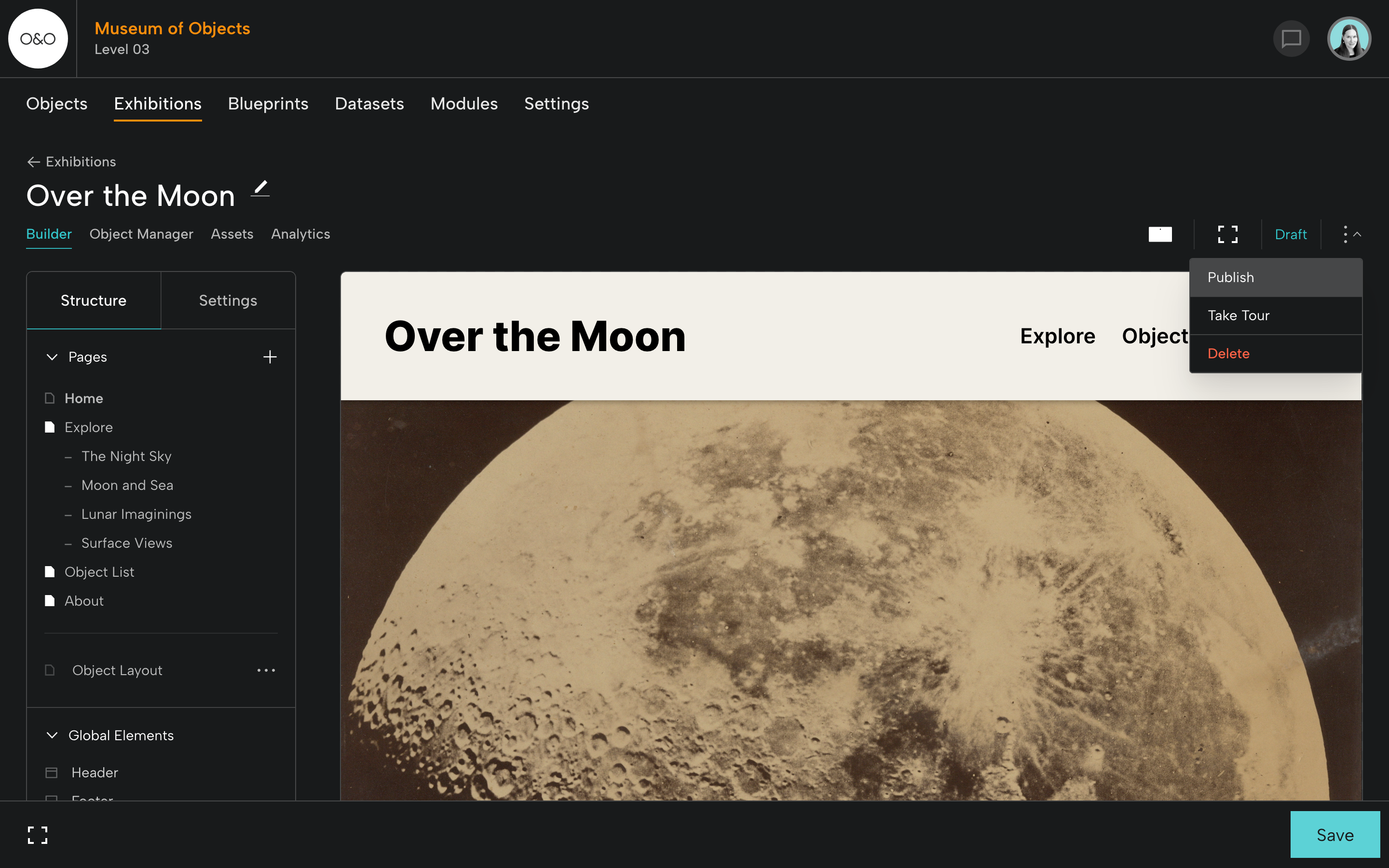Open the chat messages icon
Image resolution: width=1389 pixels, height=868 pixels.
[x=1291, y=39]
